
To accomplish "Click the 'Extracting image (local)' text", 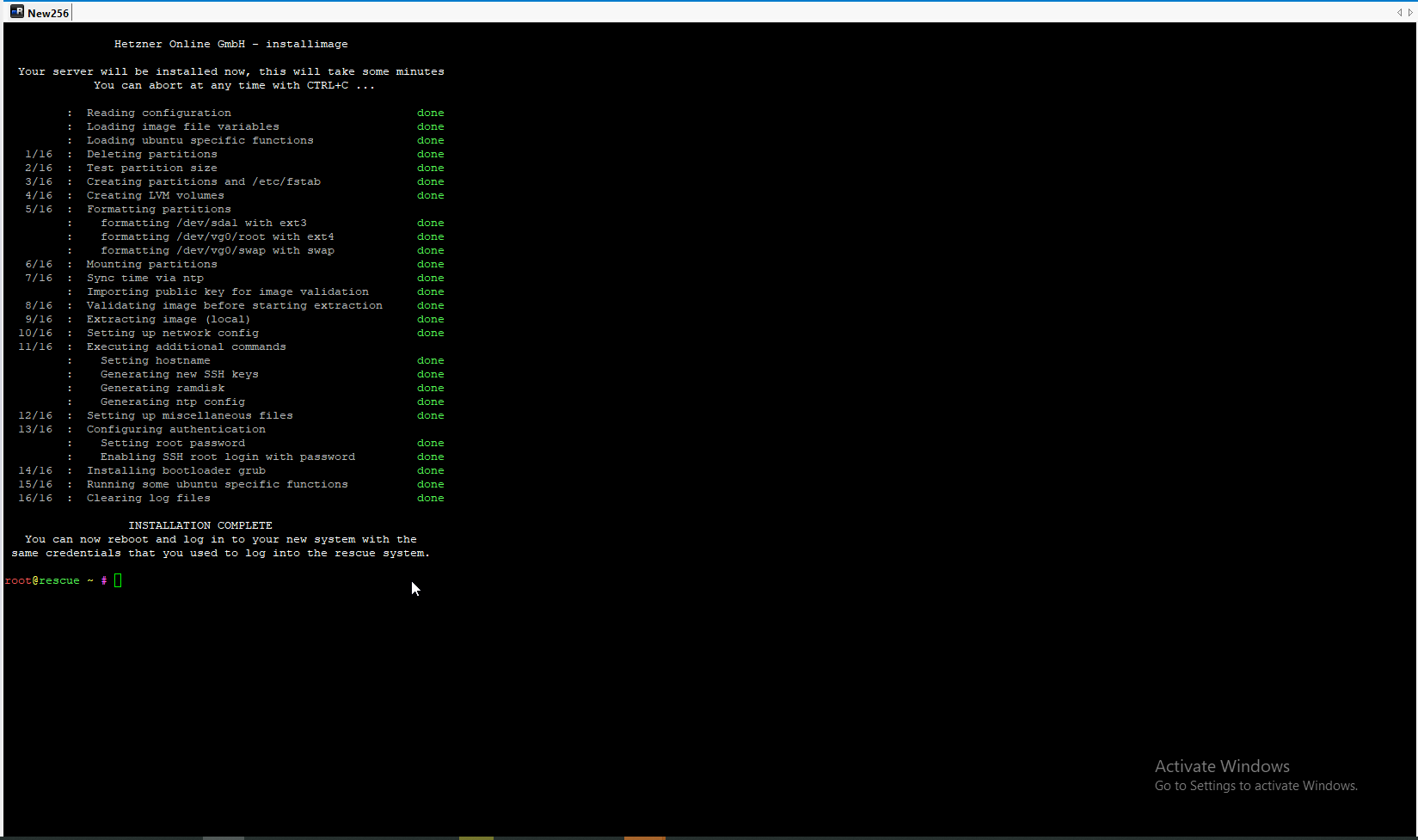I will click(169, 319).
